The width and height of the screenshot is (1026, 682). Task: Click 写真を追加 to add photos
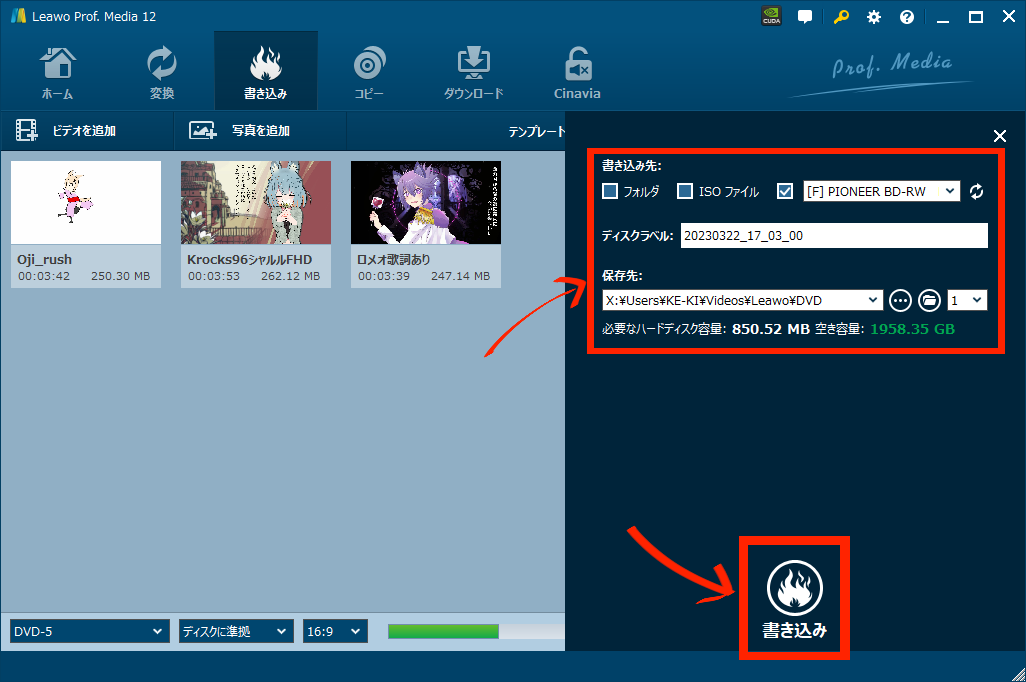tap(240, 131)
